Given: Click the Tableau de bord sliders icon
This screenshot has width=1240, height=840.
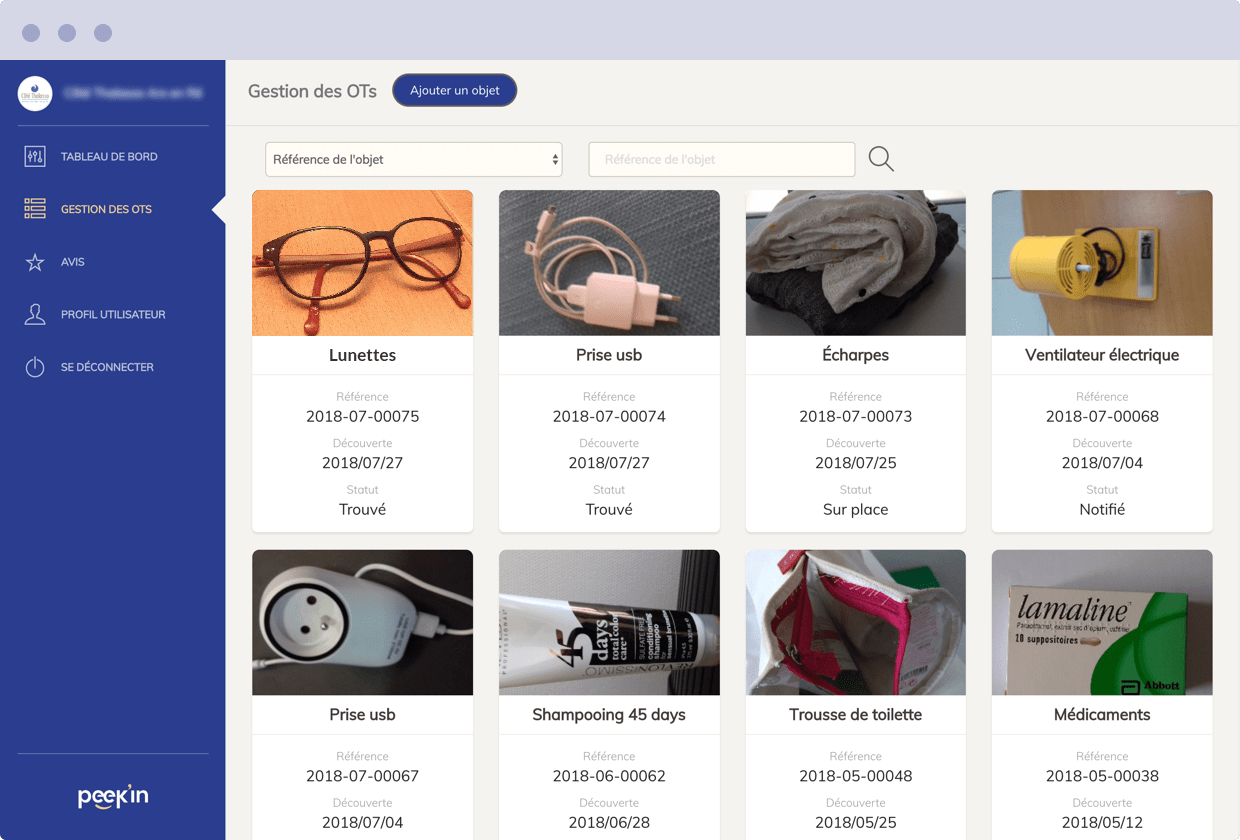Looking at the screenshot, I should coord(35,157).
